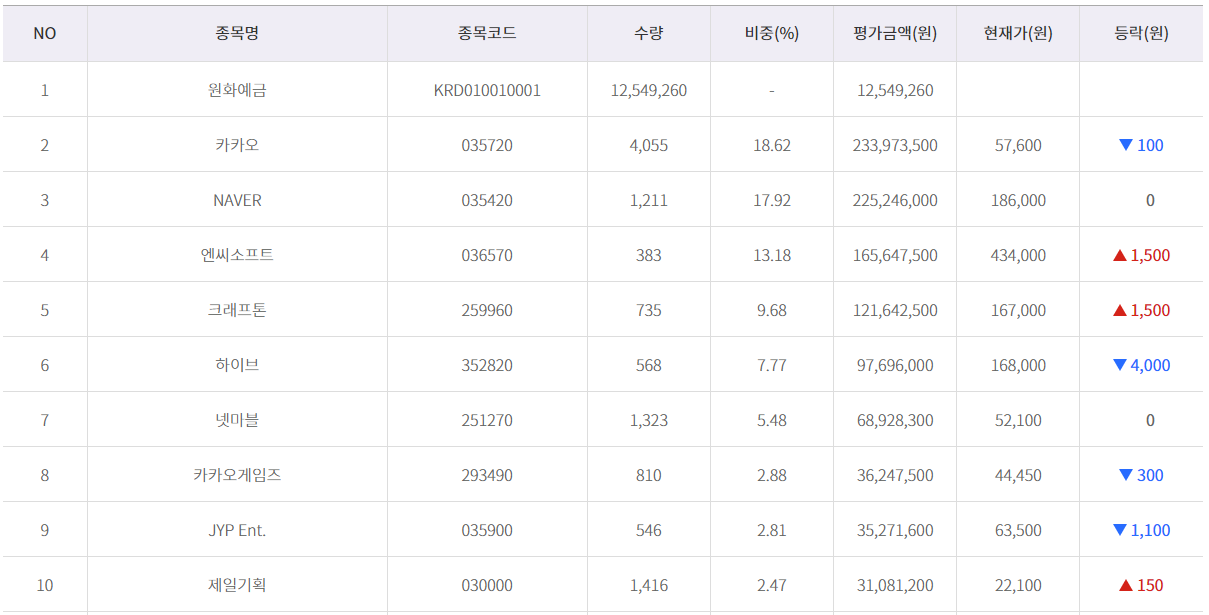The width and height of the screenshot is (1209, 615).
Task: Click the weight 5.48 cell
Action: tap(772, 420)
